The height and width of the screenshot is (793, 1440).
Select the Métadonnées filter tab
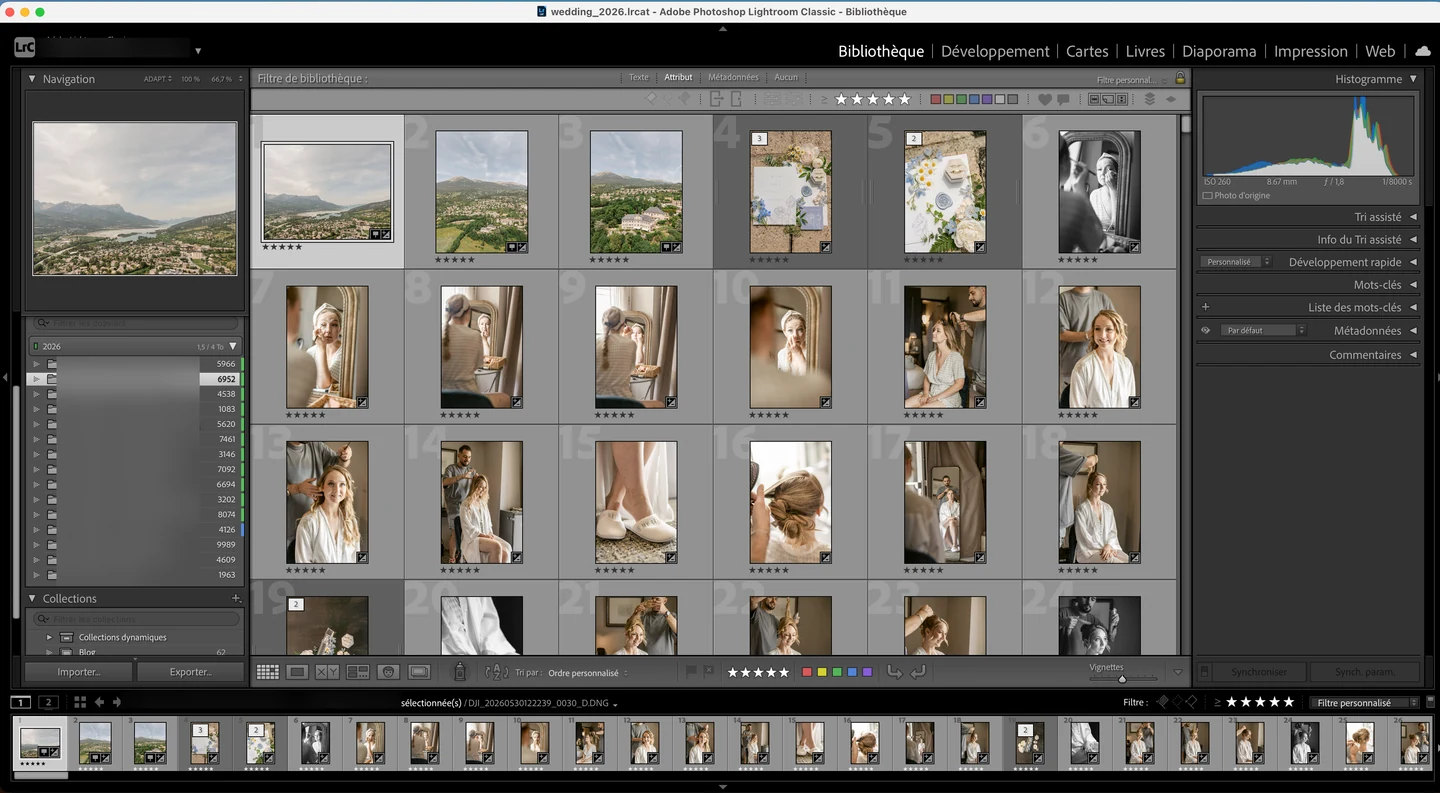[733, 77]
